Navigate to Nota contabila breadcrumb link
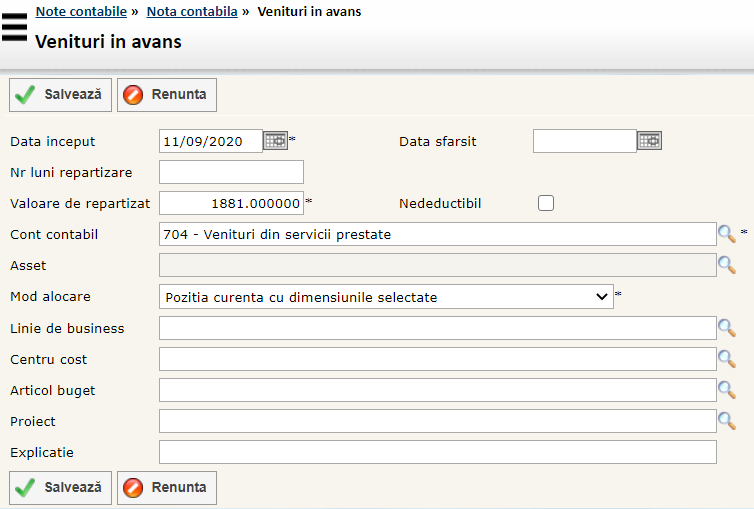 (192, 12)
